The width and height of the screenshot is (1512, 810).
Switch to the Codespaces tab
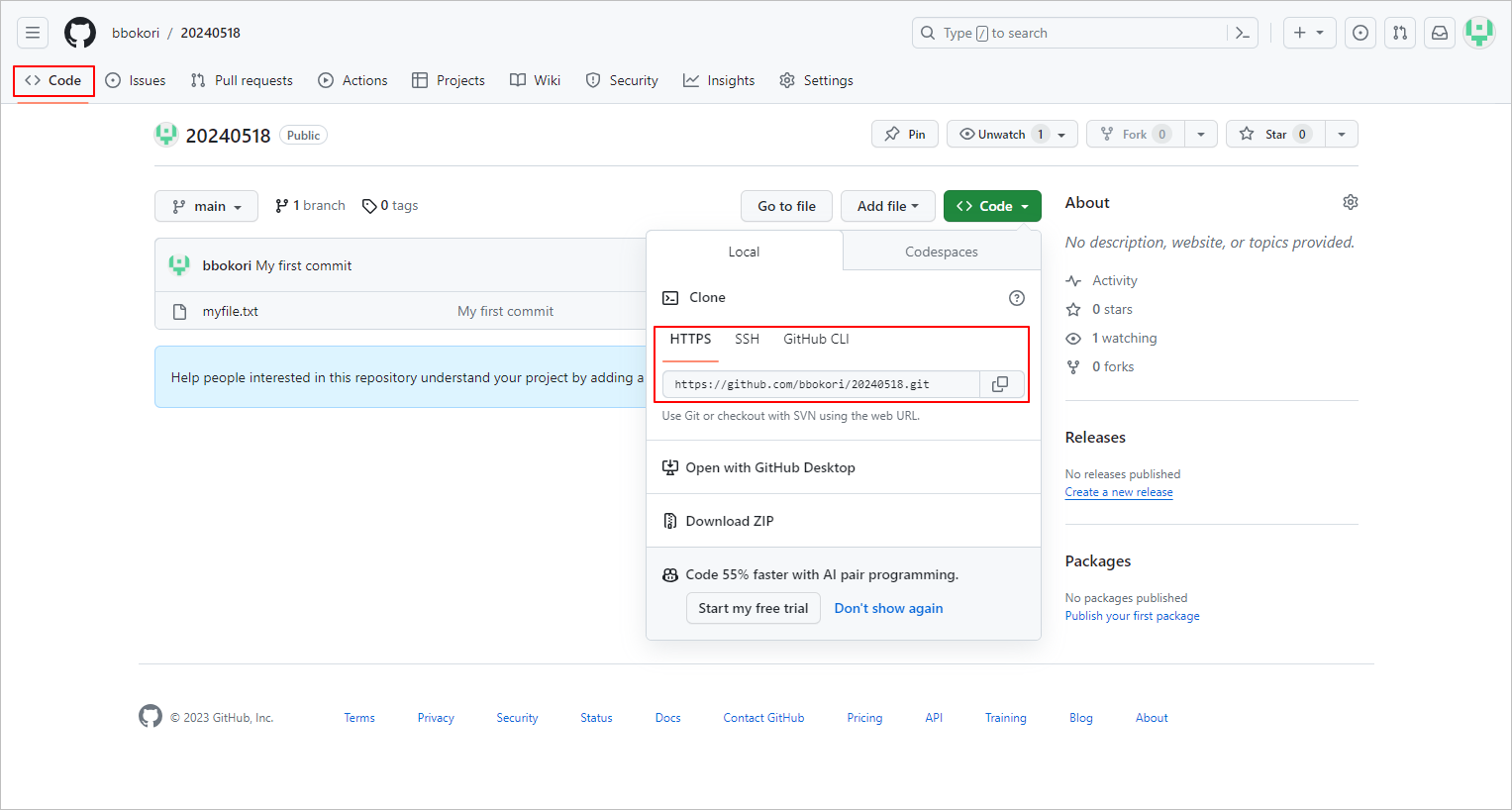pos(942,252)
